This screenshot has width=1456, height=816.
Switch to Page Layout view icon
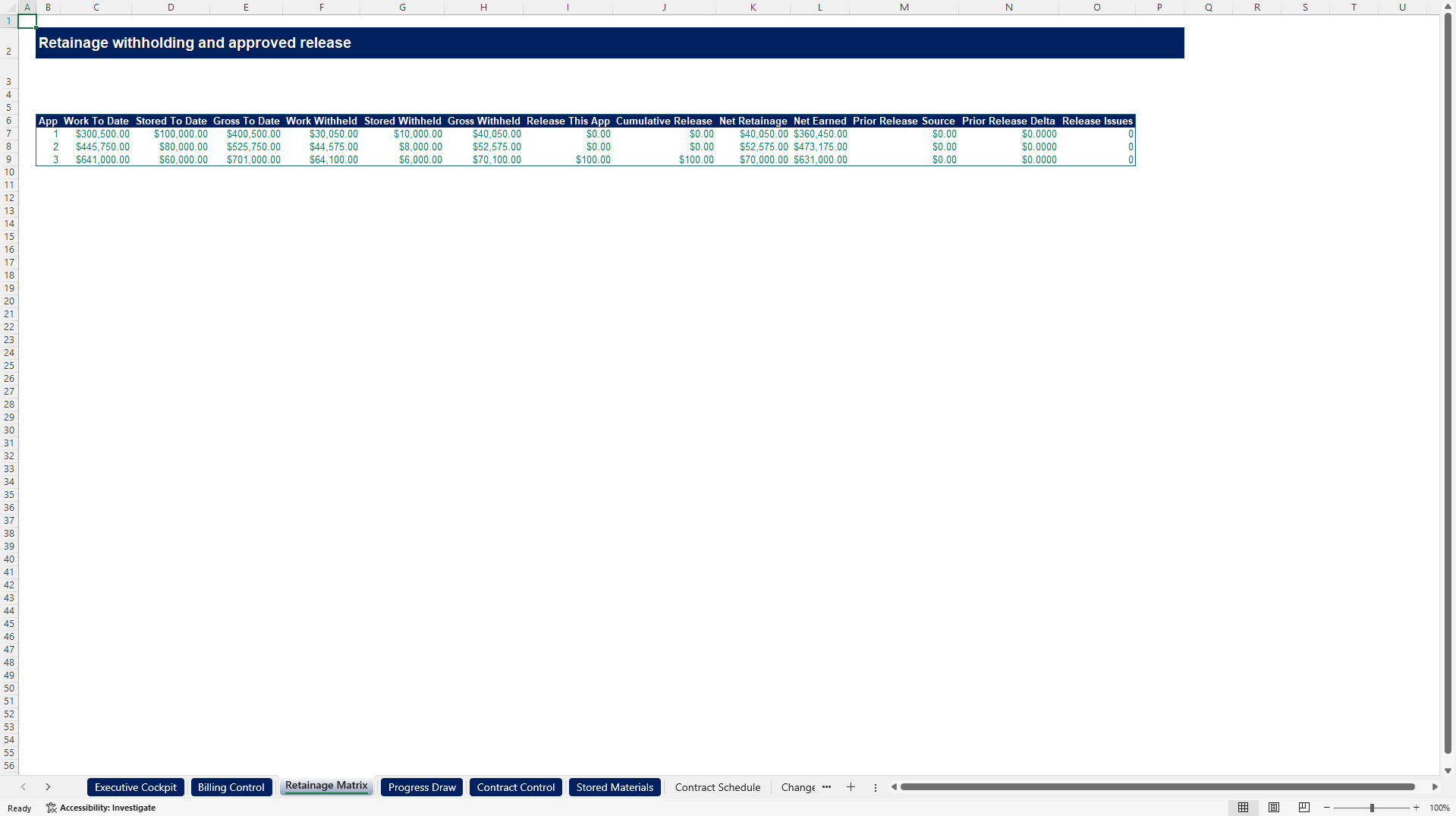coord(1274,808)
